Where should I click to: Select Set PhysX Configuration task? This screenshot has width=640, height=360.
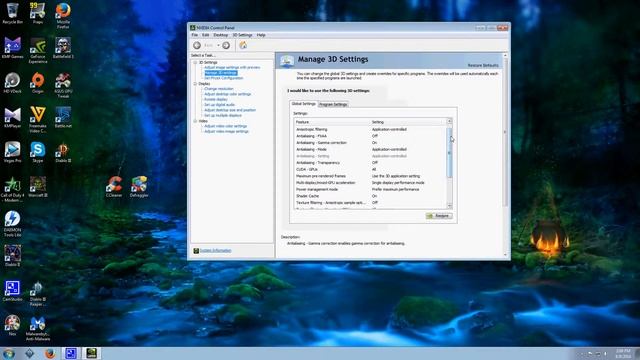[224, 78]
